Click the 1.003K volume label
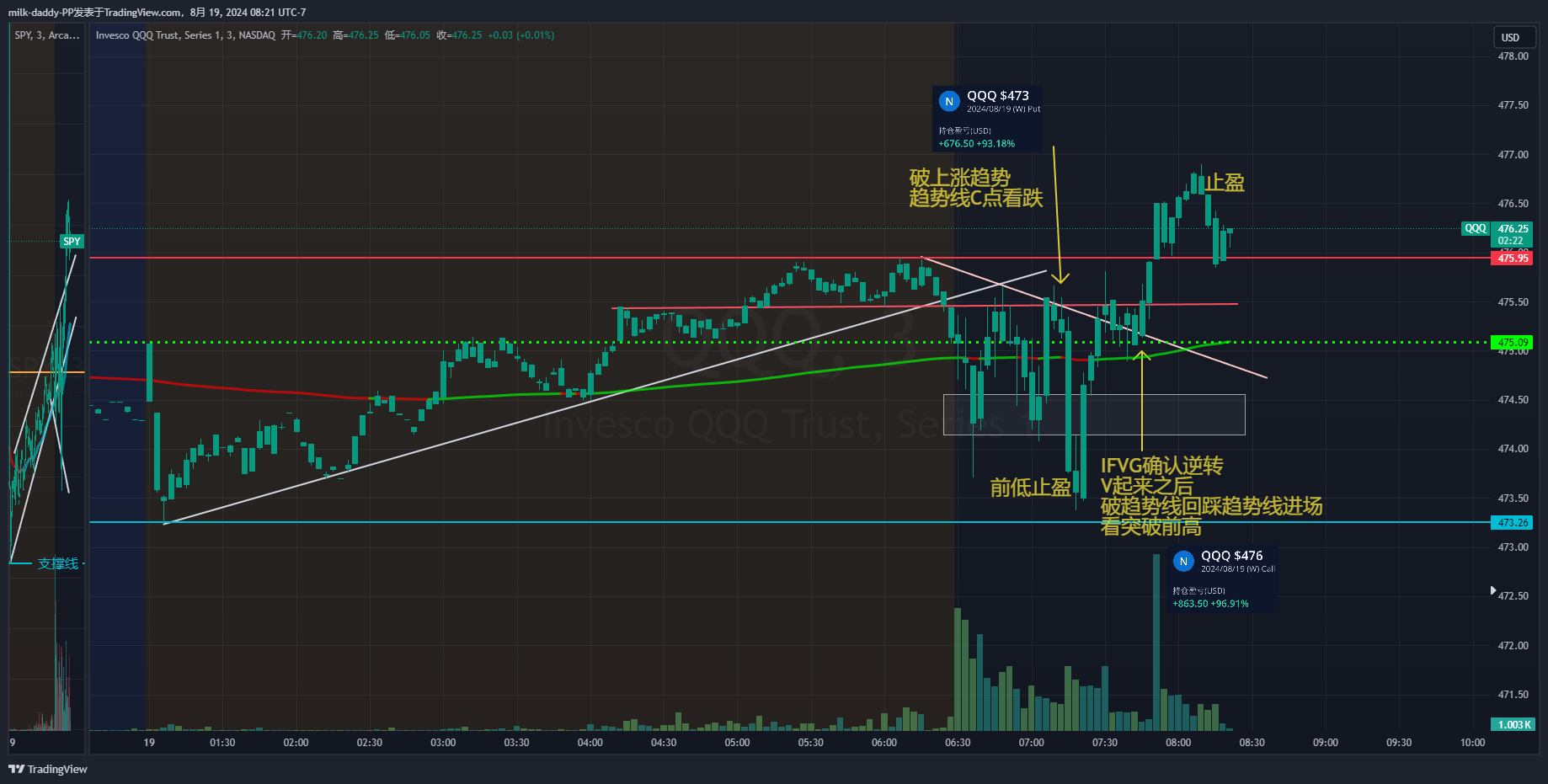 1513,724
